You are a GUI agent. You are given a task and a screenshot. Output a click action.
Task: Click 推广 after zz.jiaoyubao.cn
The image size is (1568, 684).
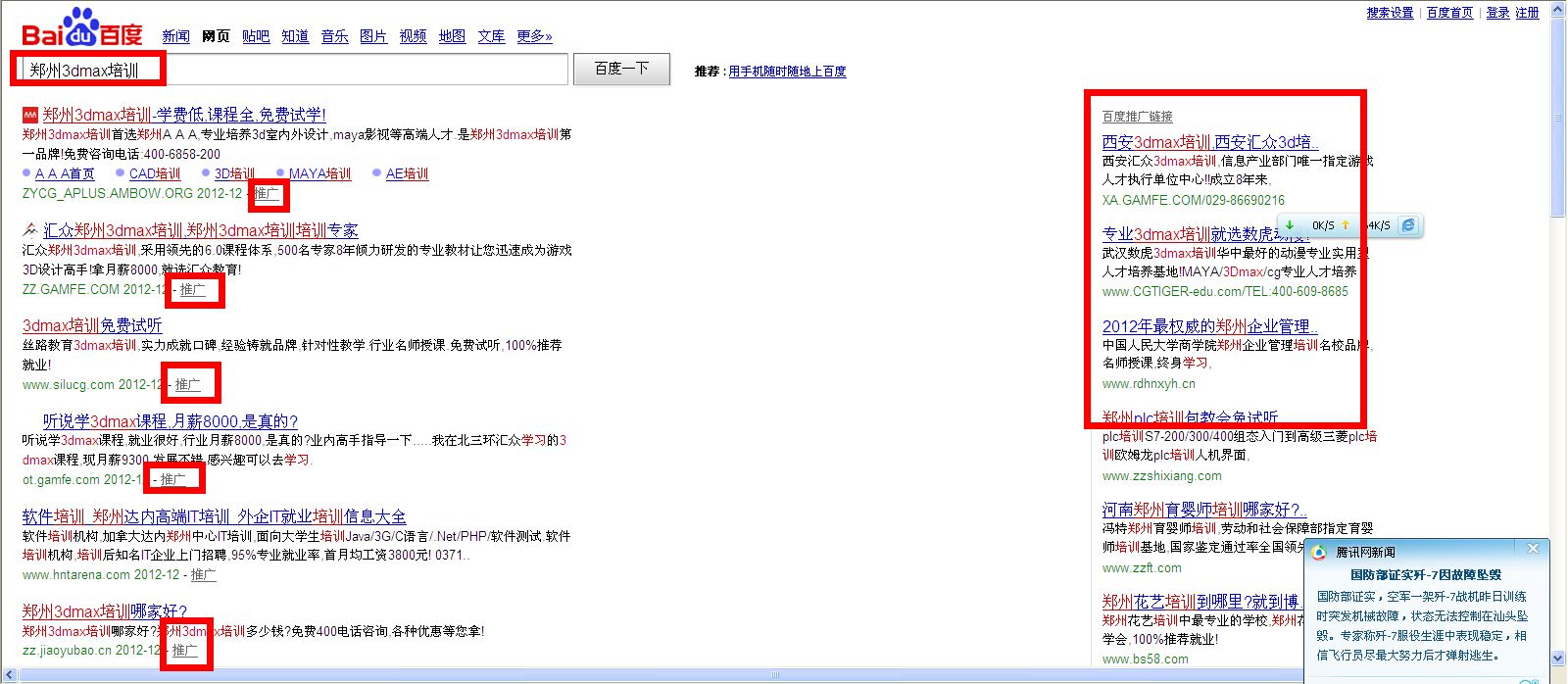(x=185, y=650)
